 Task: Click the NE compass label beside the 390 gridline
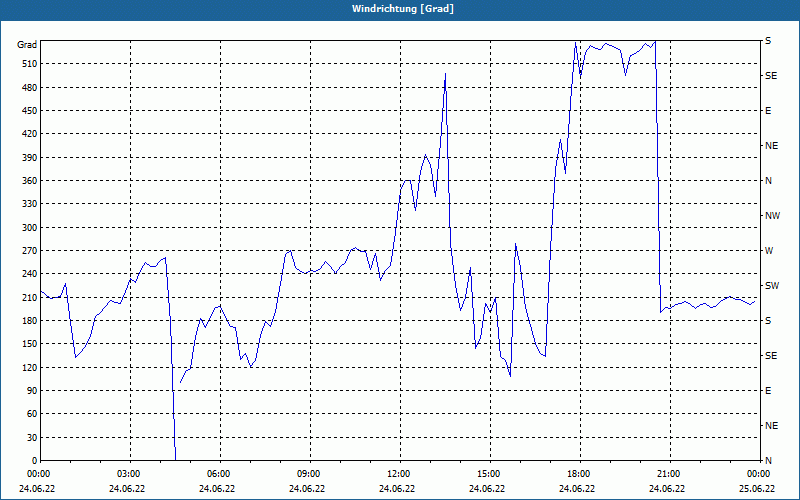tap(771, 146)
